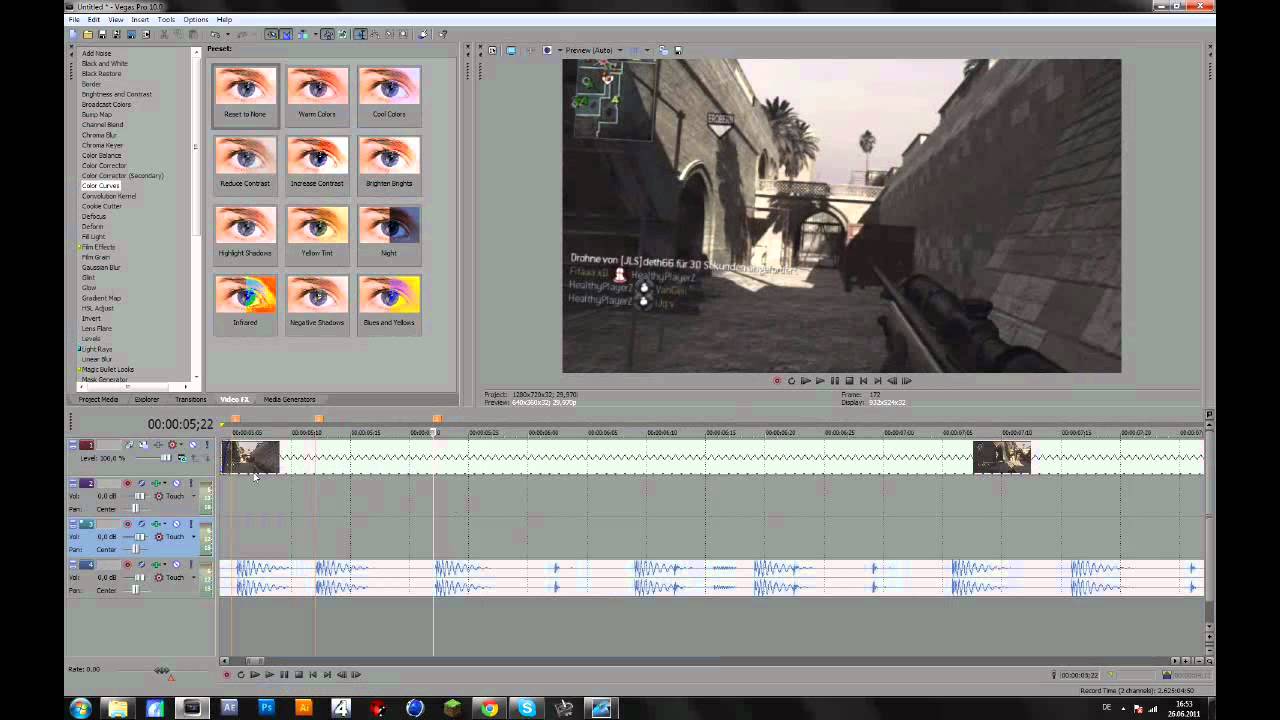Click timeline transport Stop button
1280x720 pixels.
[298, 674]
